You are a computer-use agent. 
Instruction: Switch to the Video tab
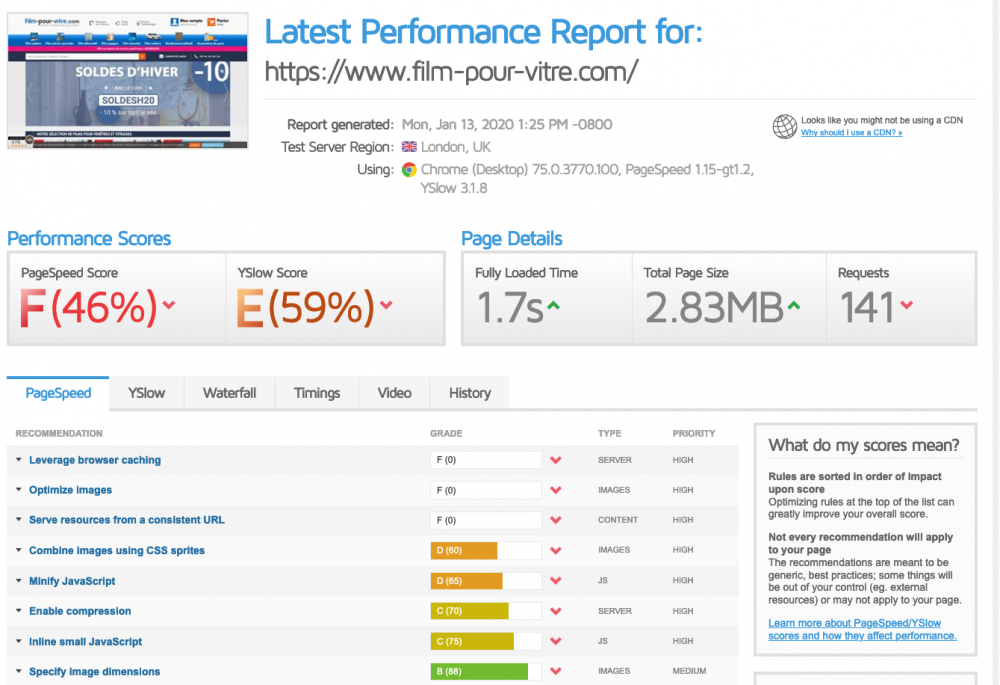pyautogui.click(x=394, y=393)
